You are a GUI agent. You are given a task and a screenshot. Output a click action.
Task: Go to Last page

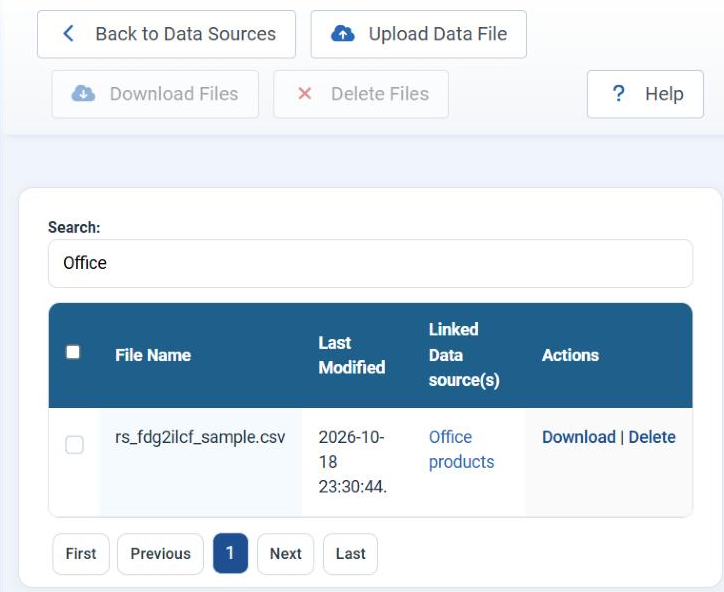click(x=350, y=554)
